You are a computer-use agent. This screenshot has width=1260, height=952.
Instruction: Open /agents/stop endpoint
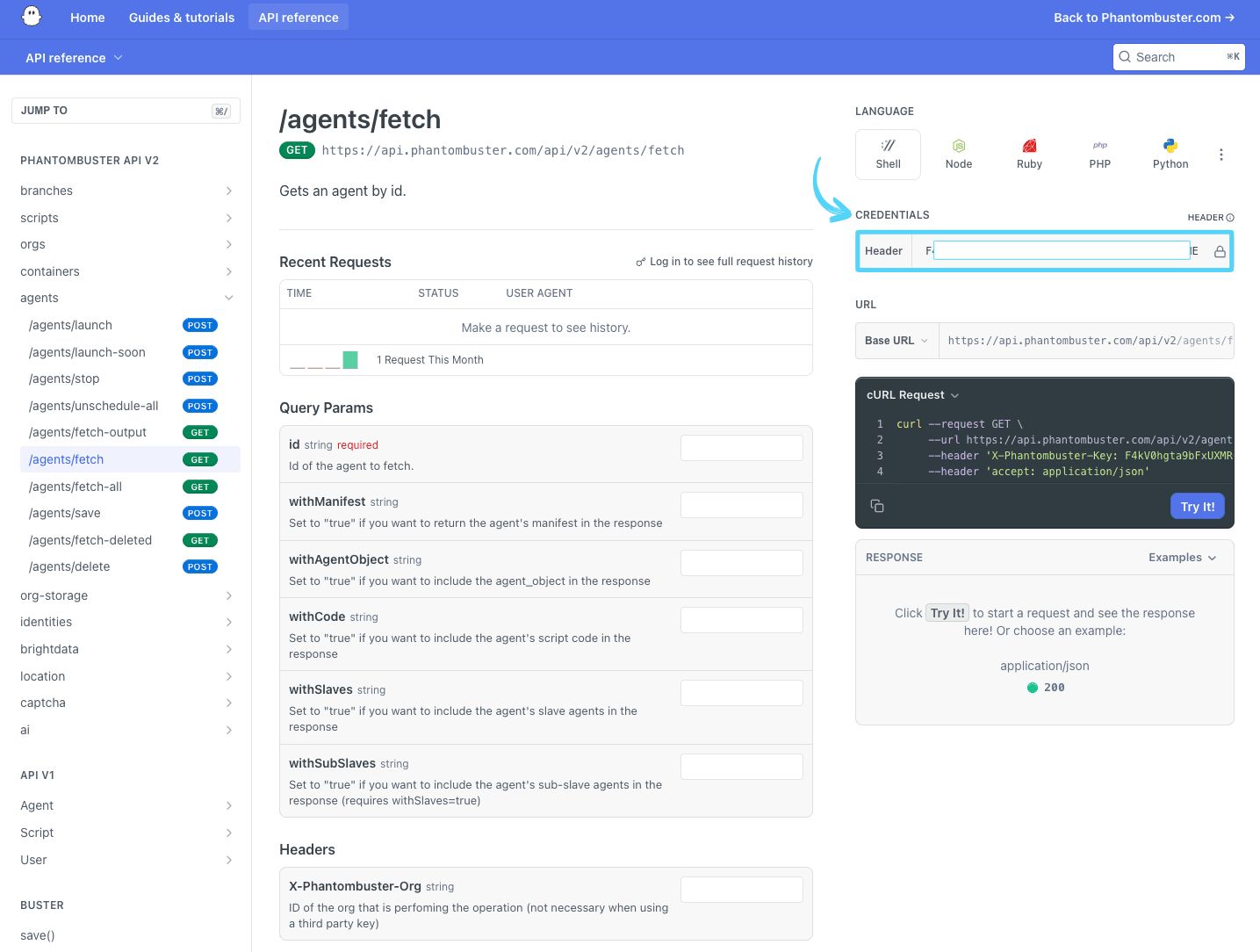(130, 379)
